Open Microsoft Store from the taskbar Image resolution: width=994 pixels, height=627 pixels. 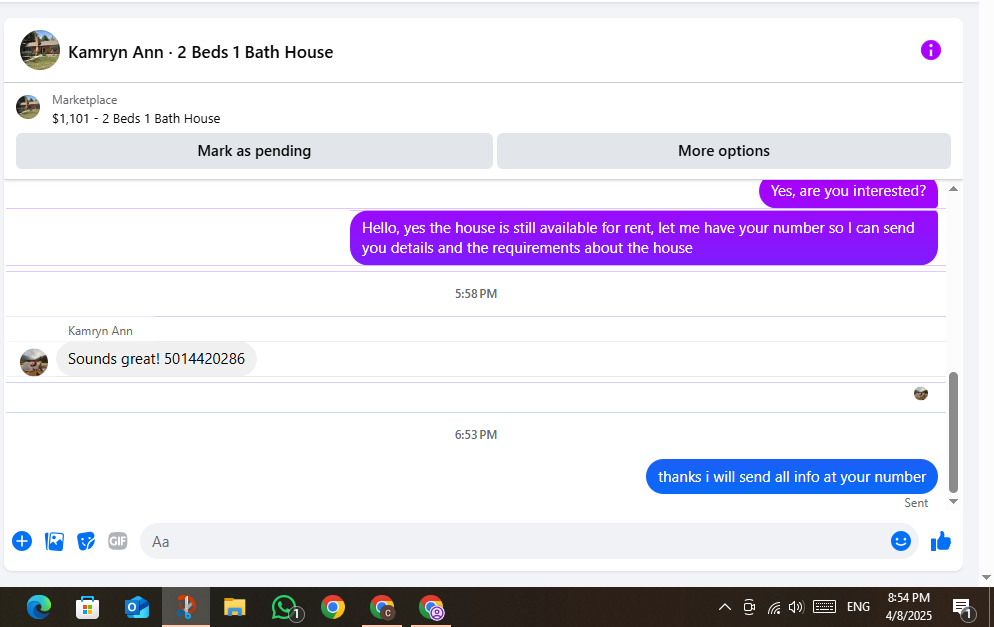[87, 607]
